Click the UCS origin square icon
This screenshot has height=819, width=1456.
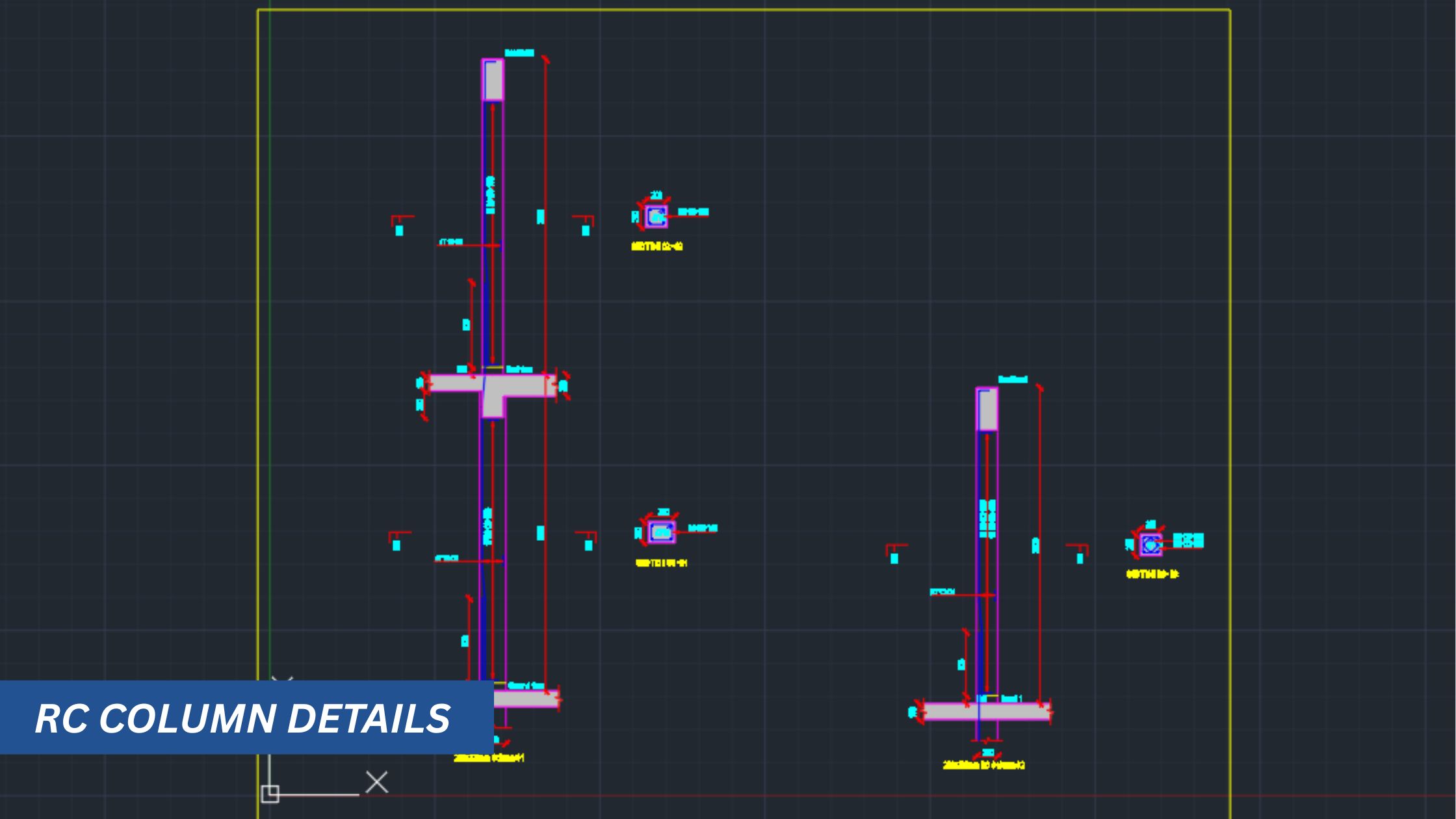270,794
